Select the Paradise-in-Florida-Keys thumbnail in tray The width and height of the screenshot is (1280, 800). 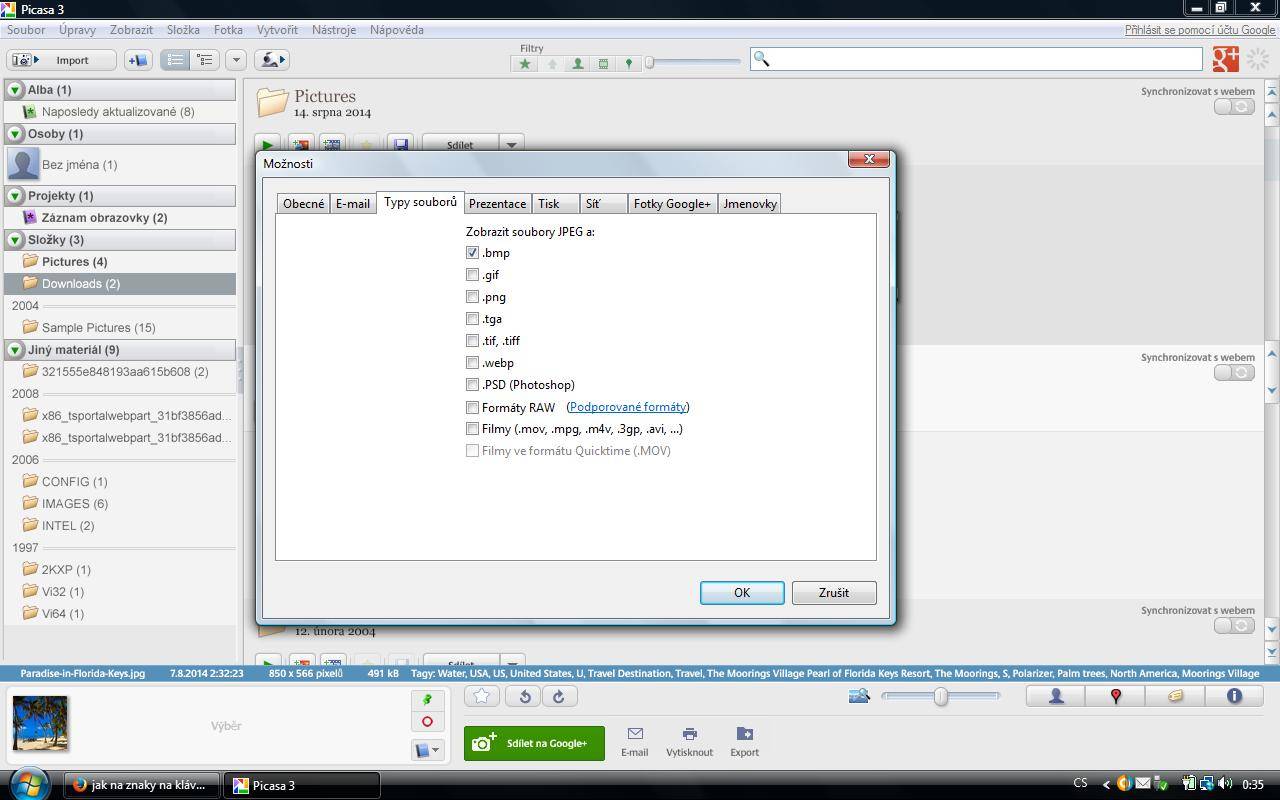(40, 723)
